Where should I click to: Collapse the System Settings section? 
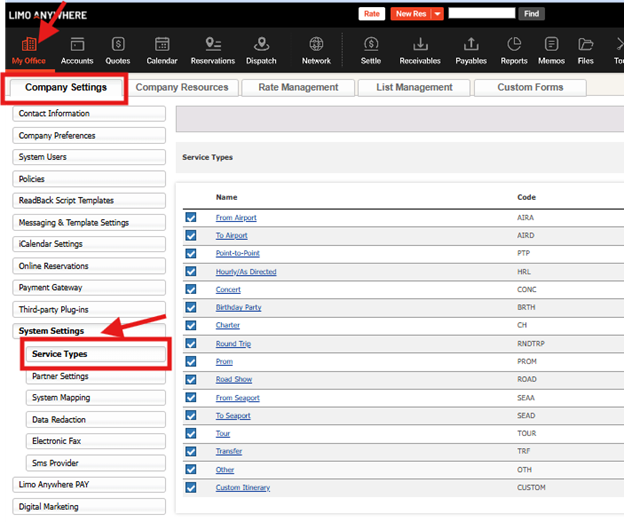tap(52, 331)
